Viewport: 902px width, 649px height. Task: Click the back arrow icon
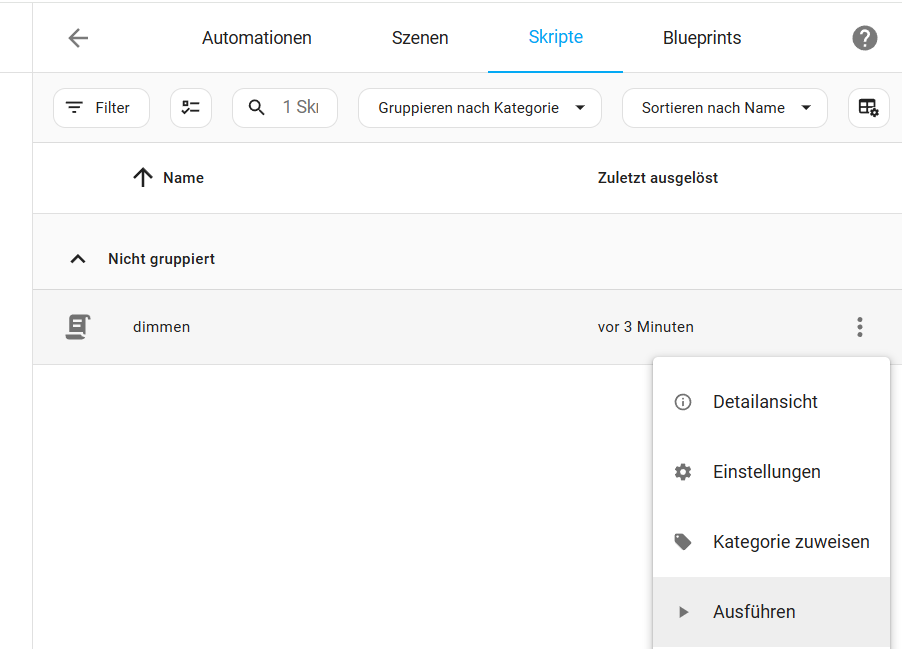tap(78, 38)
